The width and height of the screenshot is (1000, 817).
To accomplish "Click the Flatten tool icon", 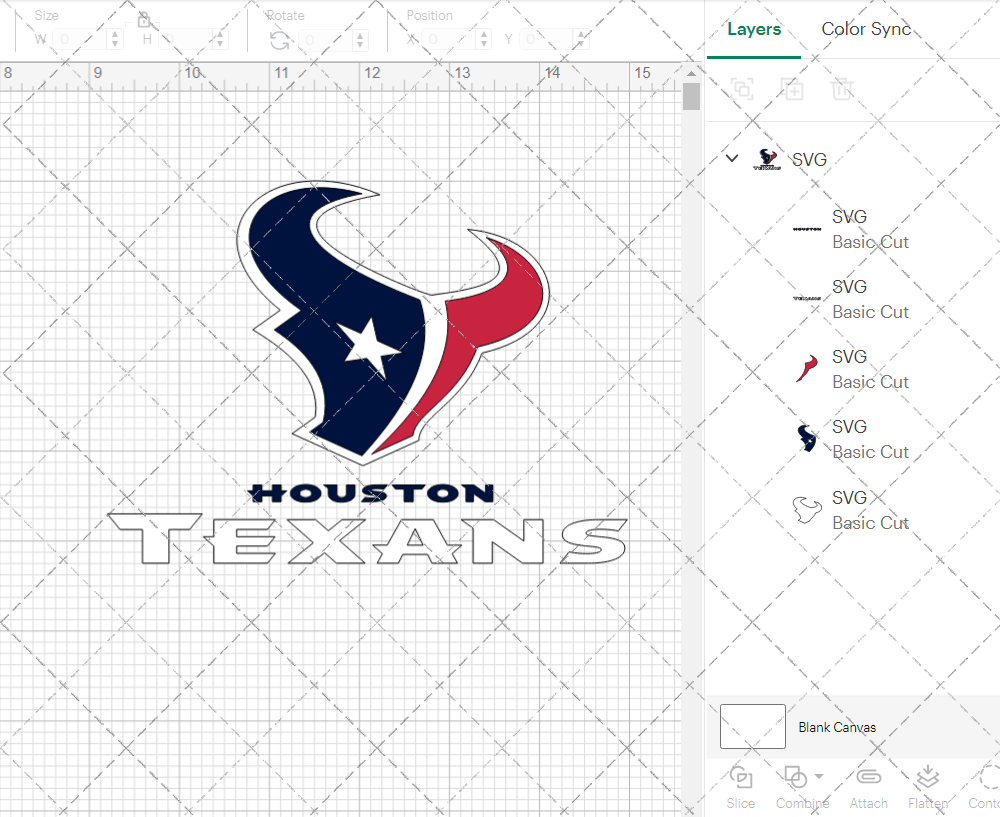I will (927, 777).
